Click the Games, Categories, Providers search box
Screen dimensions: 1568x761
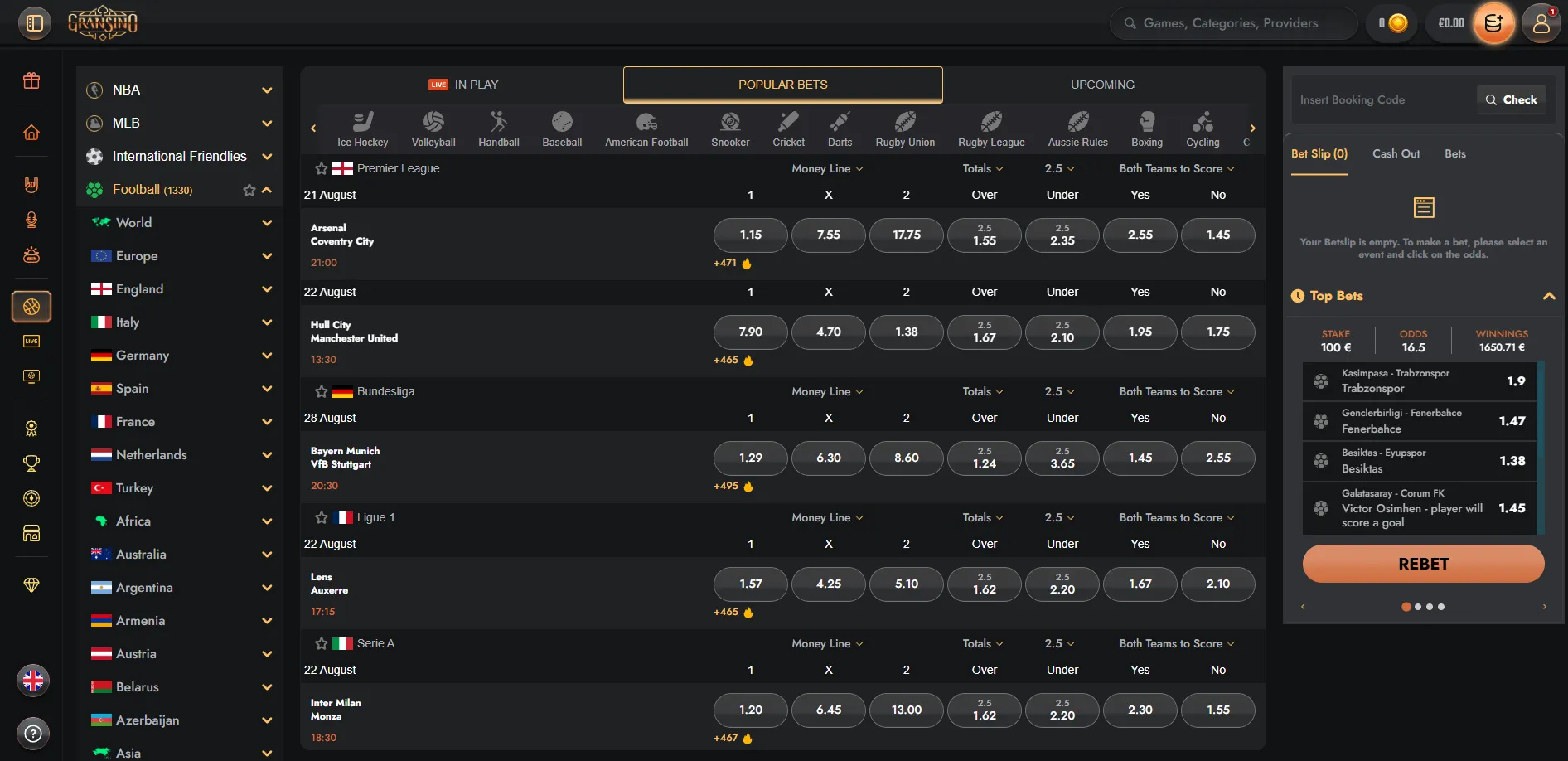1233,23
